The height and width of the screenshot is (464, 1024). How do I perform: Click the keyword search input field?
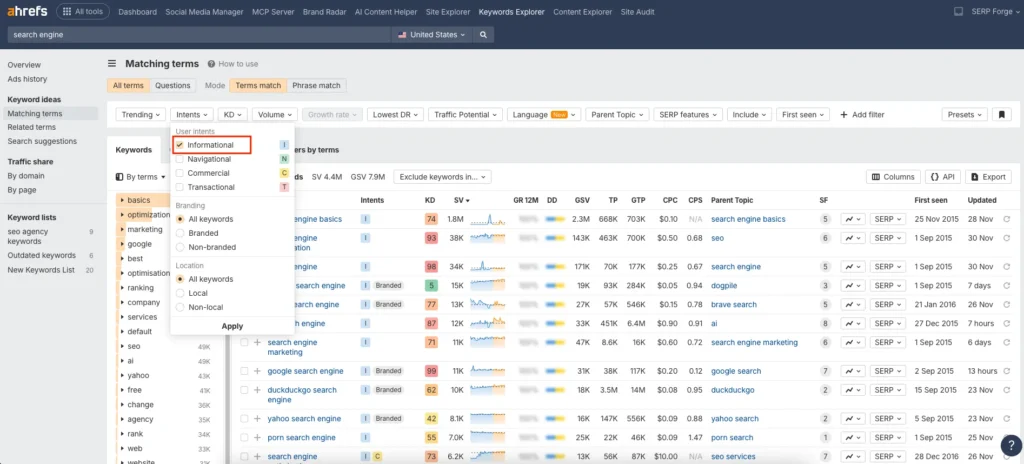click(x=199, y=35)
